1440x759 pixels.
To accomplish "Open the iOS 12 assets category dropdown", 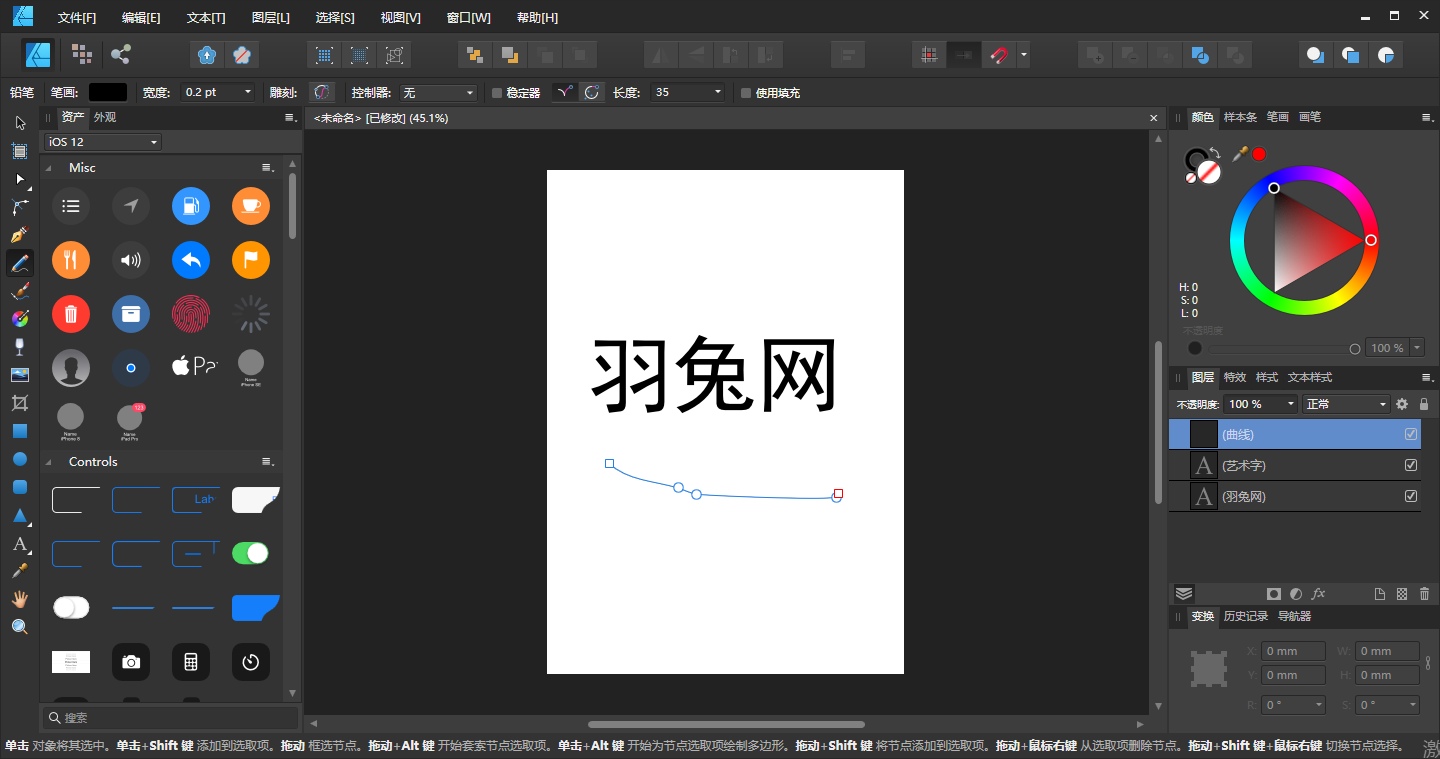I will pyautogui.click(x=102, y=142).
